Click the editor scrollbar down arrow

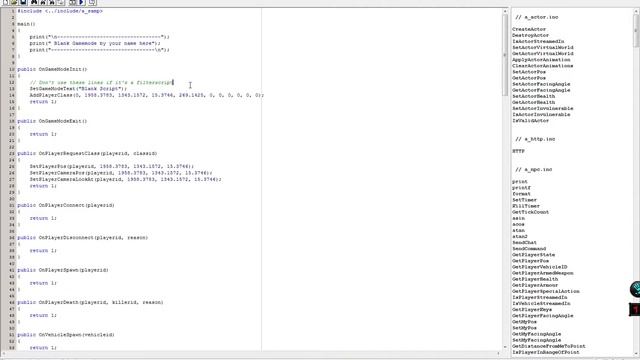[505, 347]
